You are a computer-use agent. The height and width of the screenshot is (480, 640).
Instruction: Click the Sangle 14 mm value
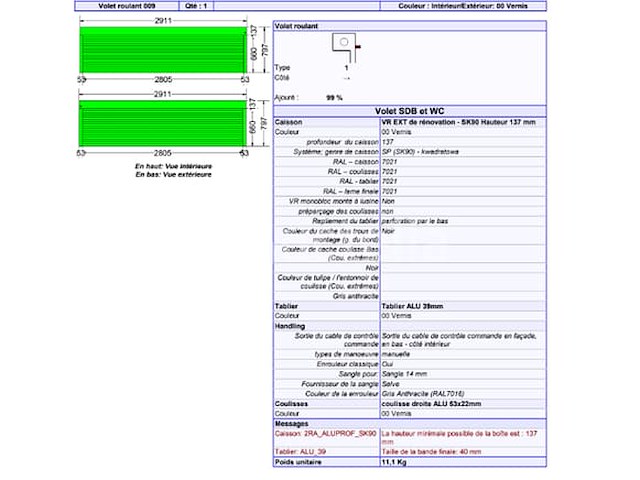pos(405,374)
